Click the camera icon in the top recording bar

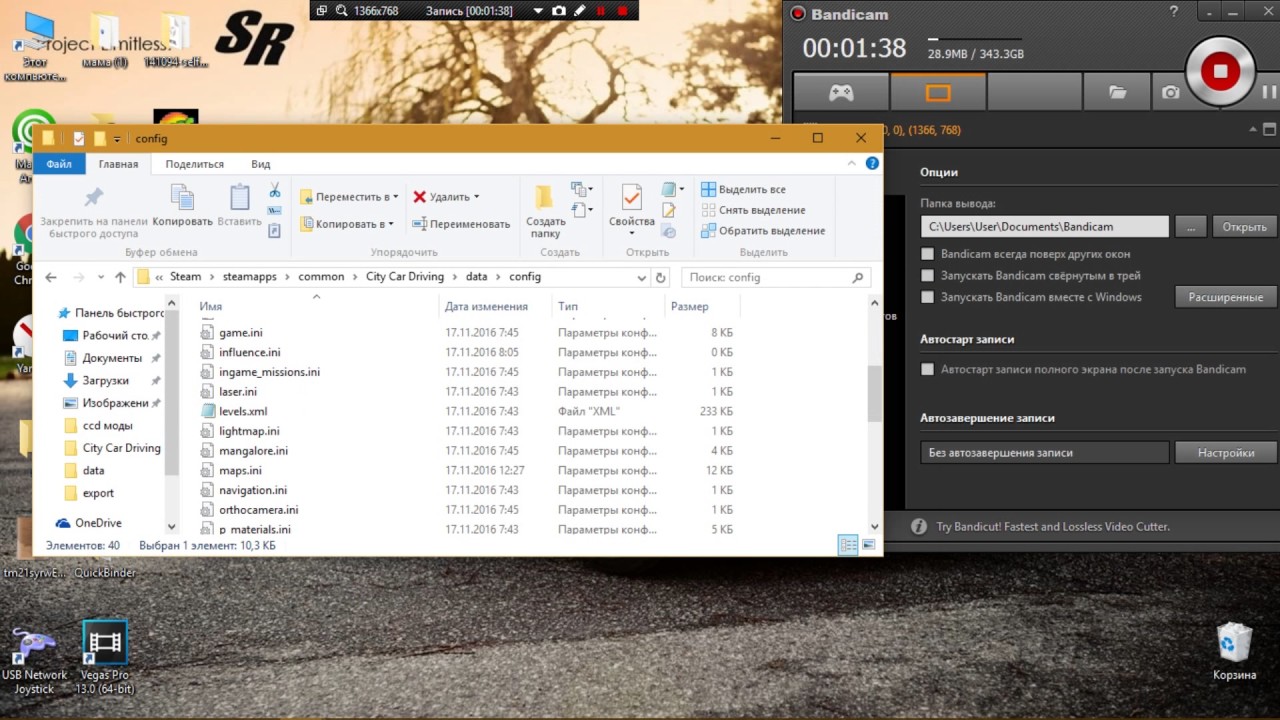click(x=559, y=10)
